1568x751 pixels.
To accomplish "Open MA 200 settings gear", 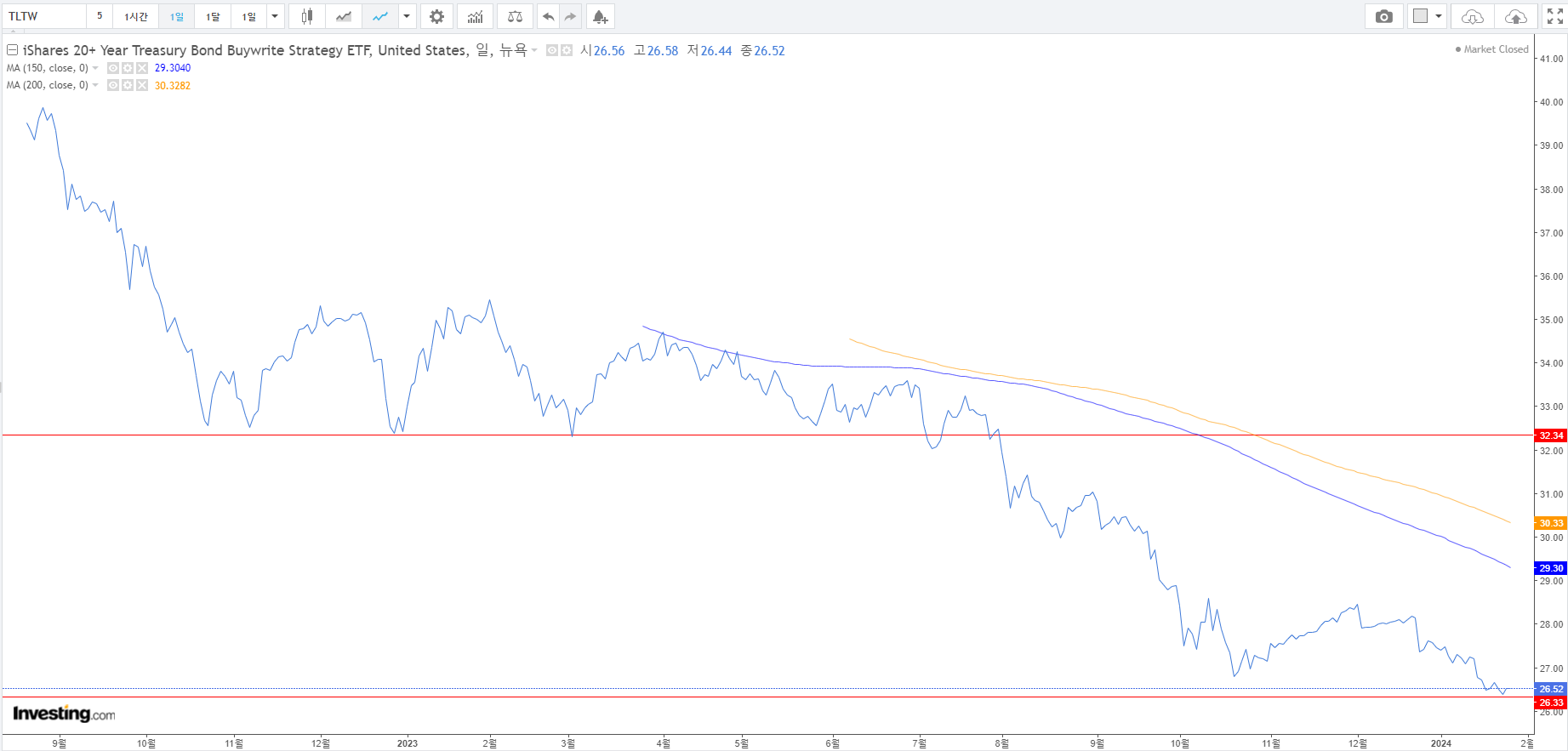I will click(x=128, y=85).
